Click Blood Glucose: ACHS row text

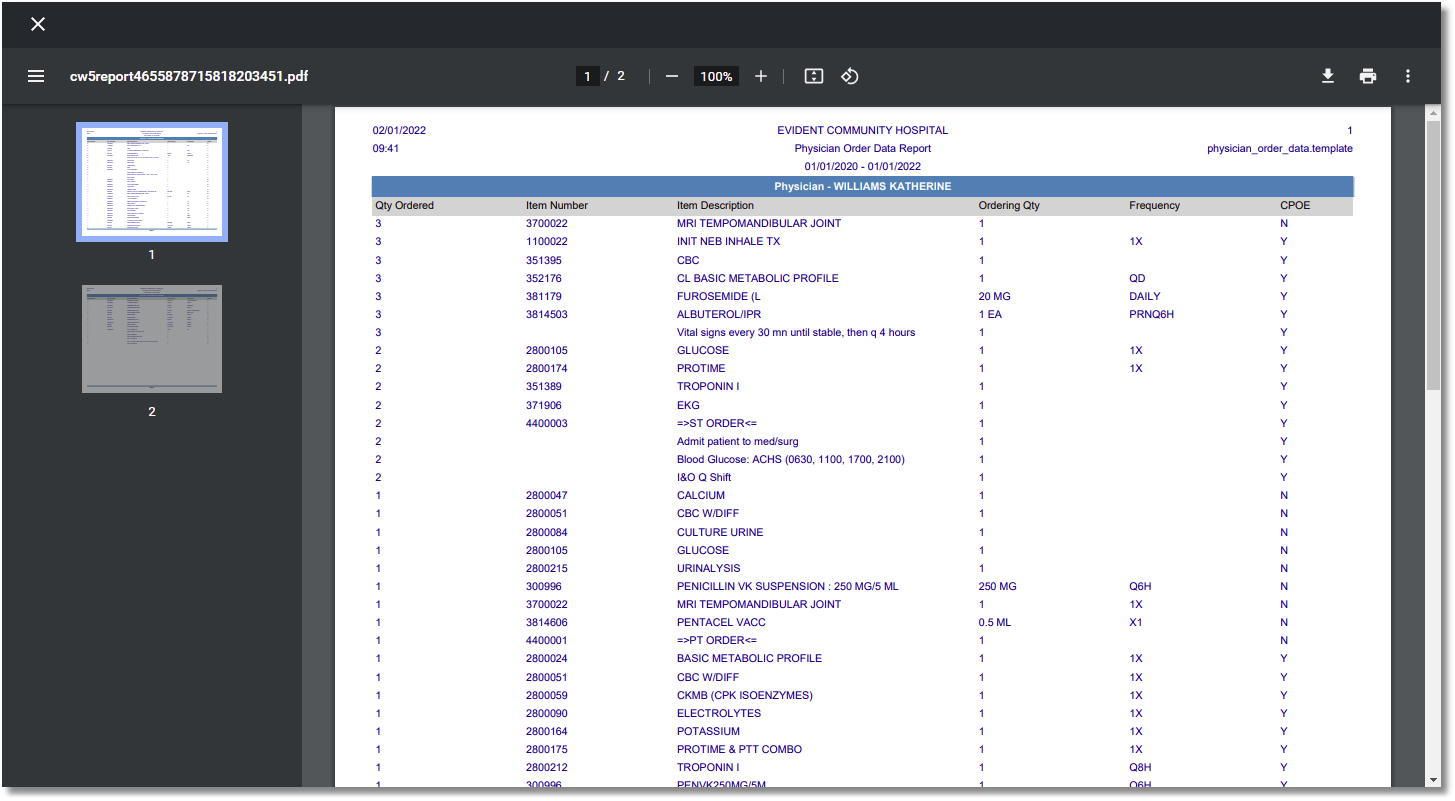(x=791, y=459)
